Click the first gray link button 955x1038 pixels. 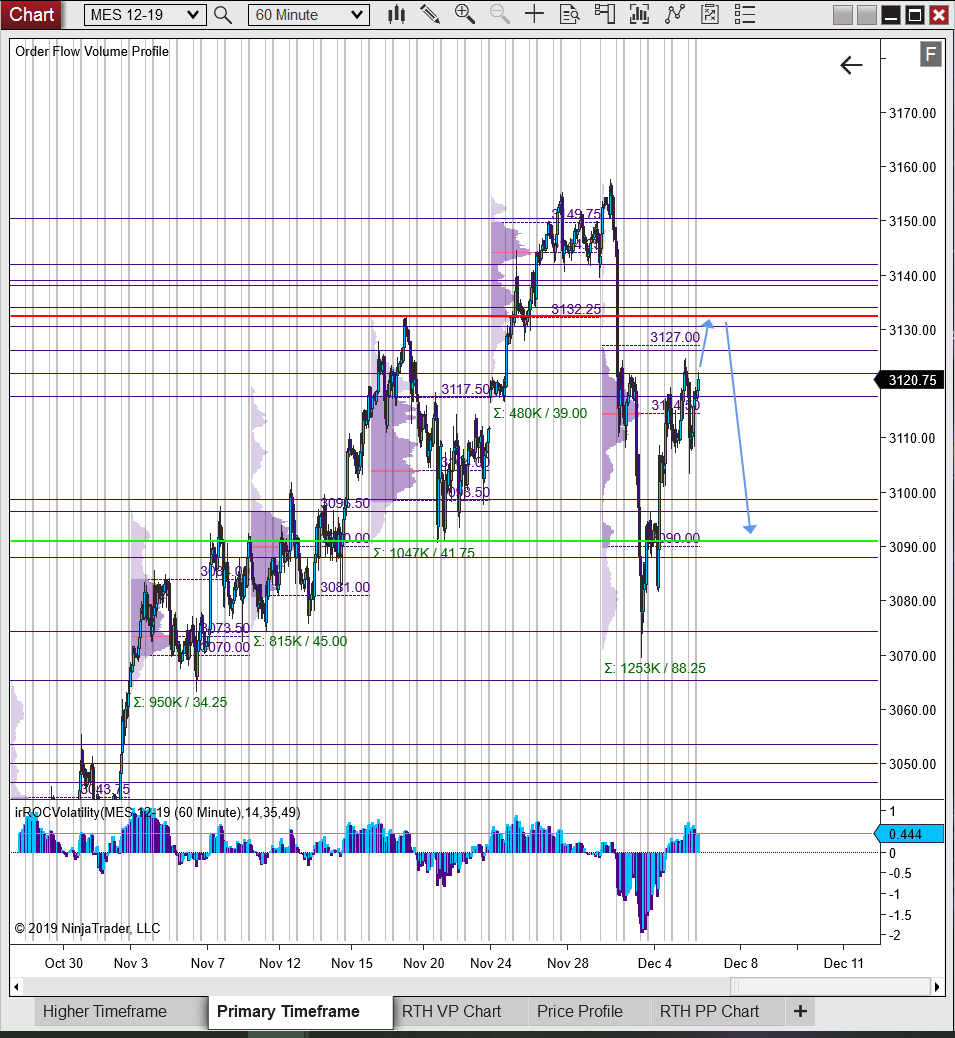pos(842,15)
